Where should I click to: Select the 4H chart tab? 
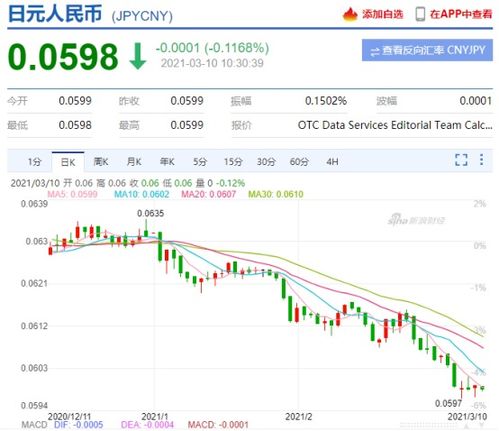pyautogui.click(x=332, y=162)
